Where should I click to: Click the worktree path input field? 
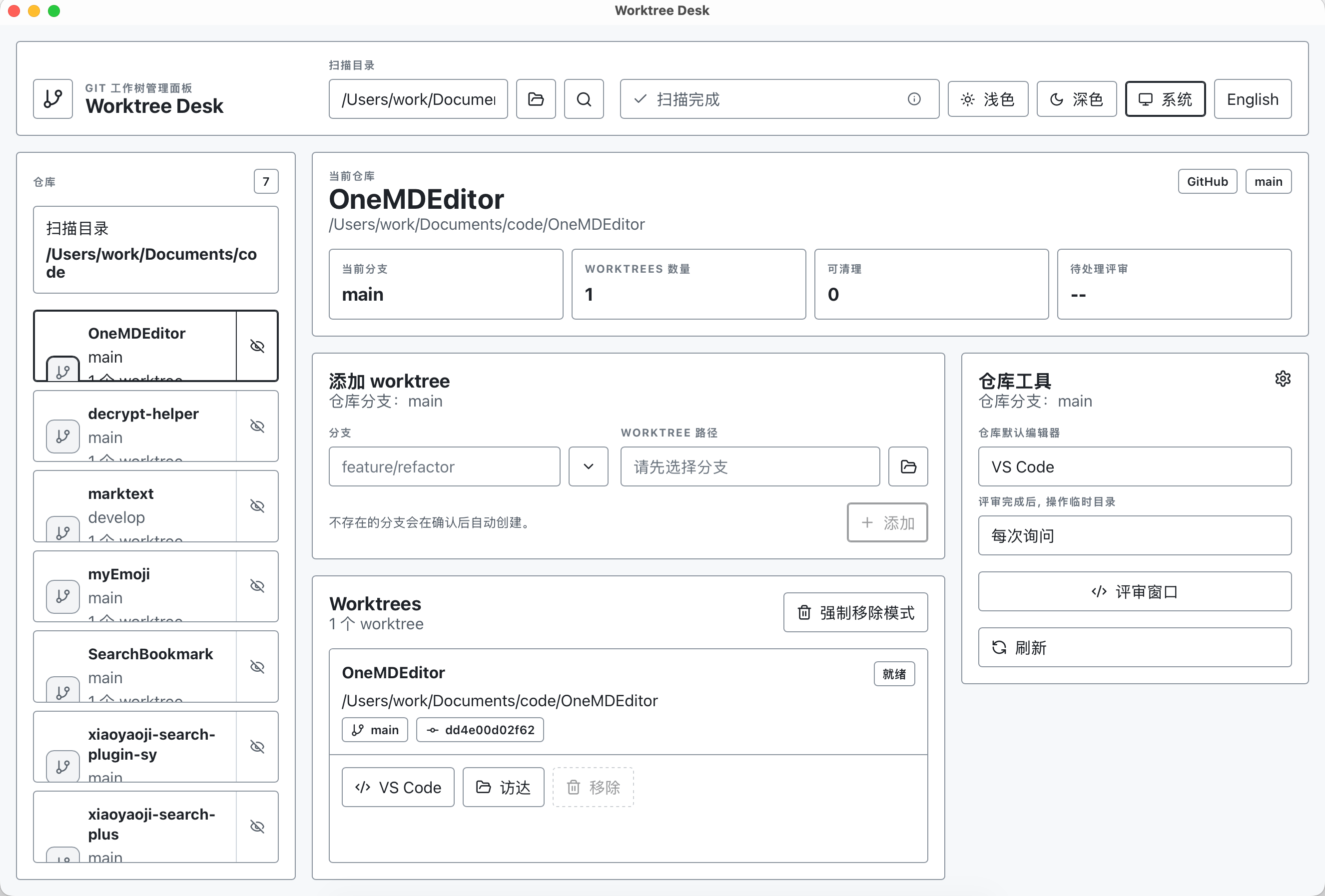click(750, 467)
